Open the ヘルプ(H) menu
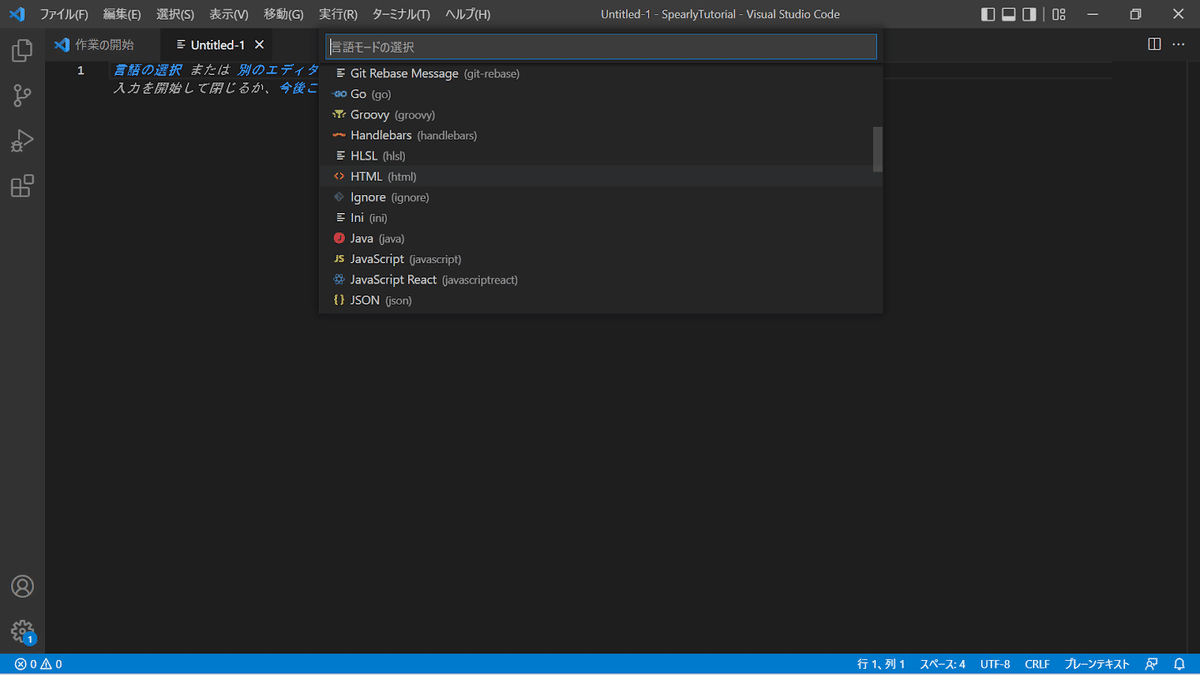 click(468, 14)
